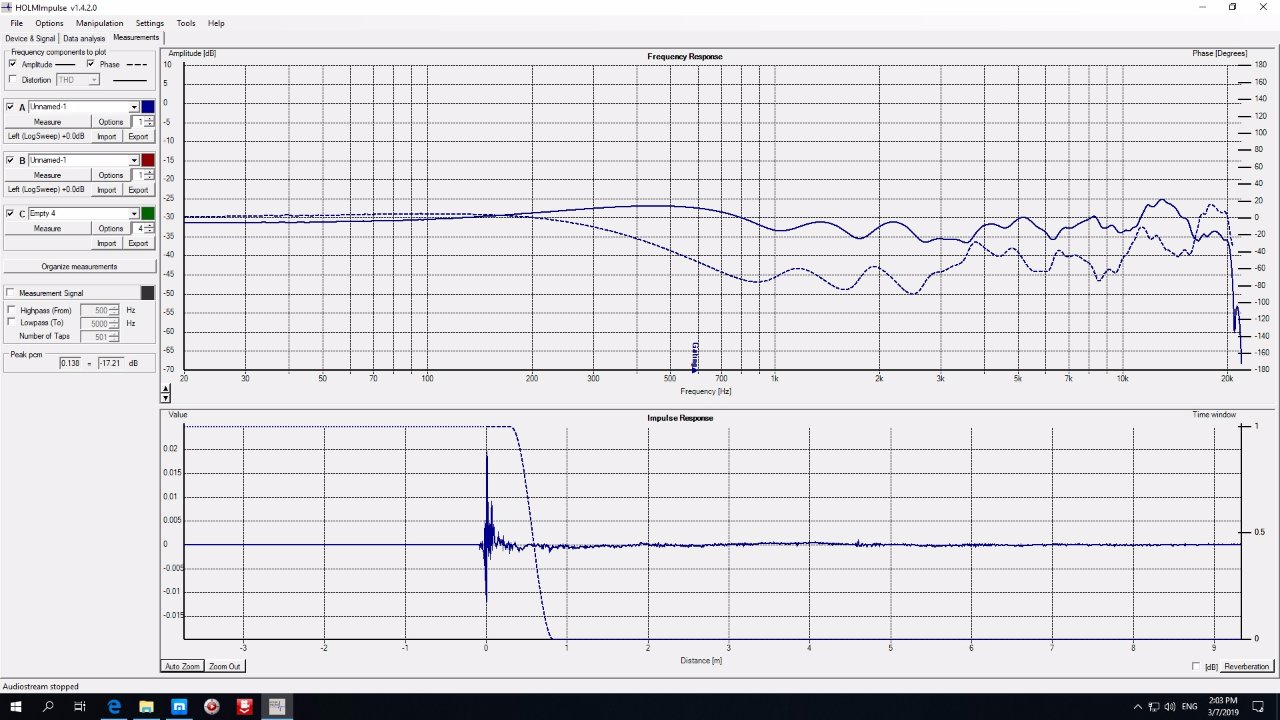Click Measure button for slot B
1280x720 pixels.
pyautogui.click(x=47, y=175)
